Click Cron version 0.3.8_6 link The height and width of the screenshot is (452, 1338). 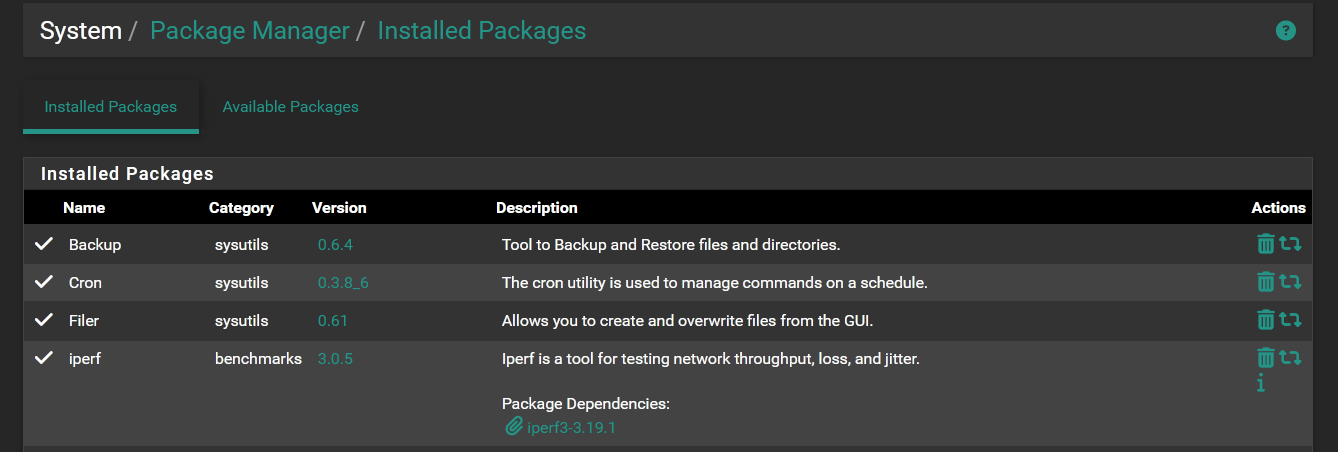[343, 283]
